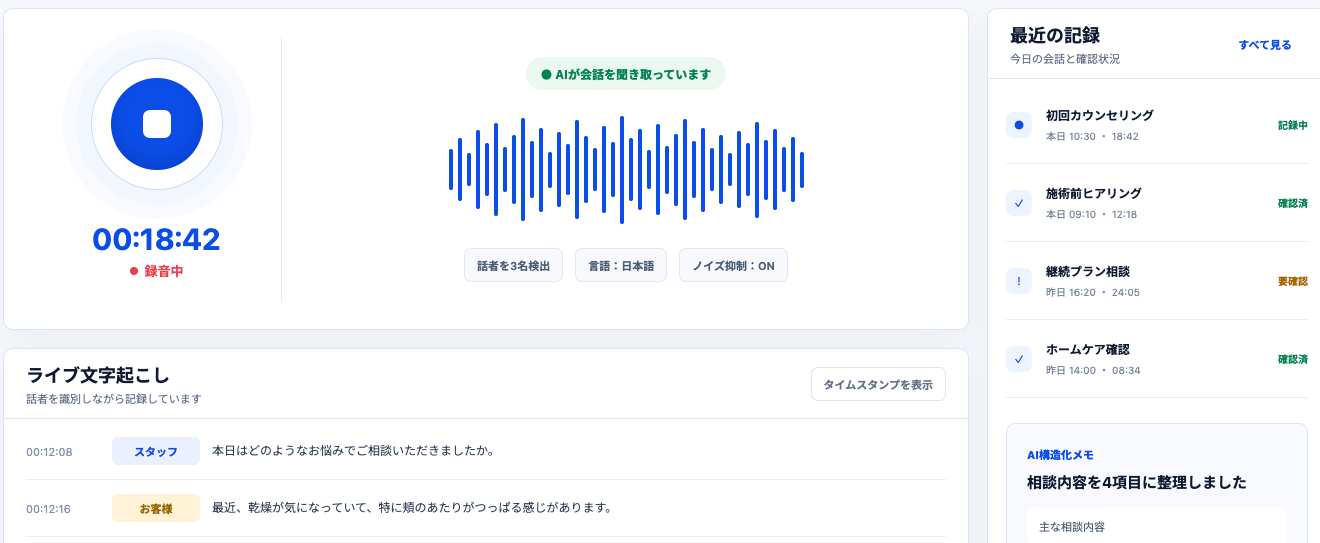The width and height of the screenshot is (1320, 543).
Task: Click the 要確認 status label
Action: coord(1292,282)
